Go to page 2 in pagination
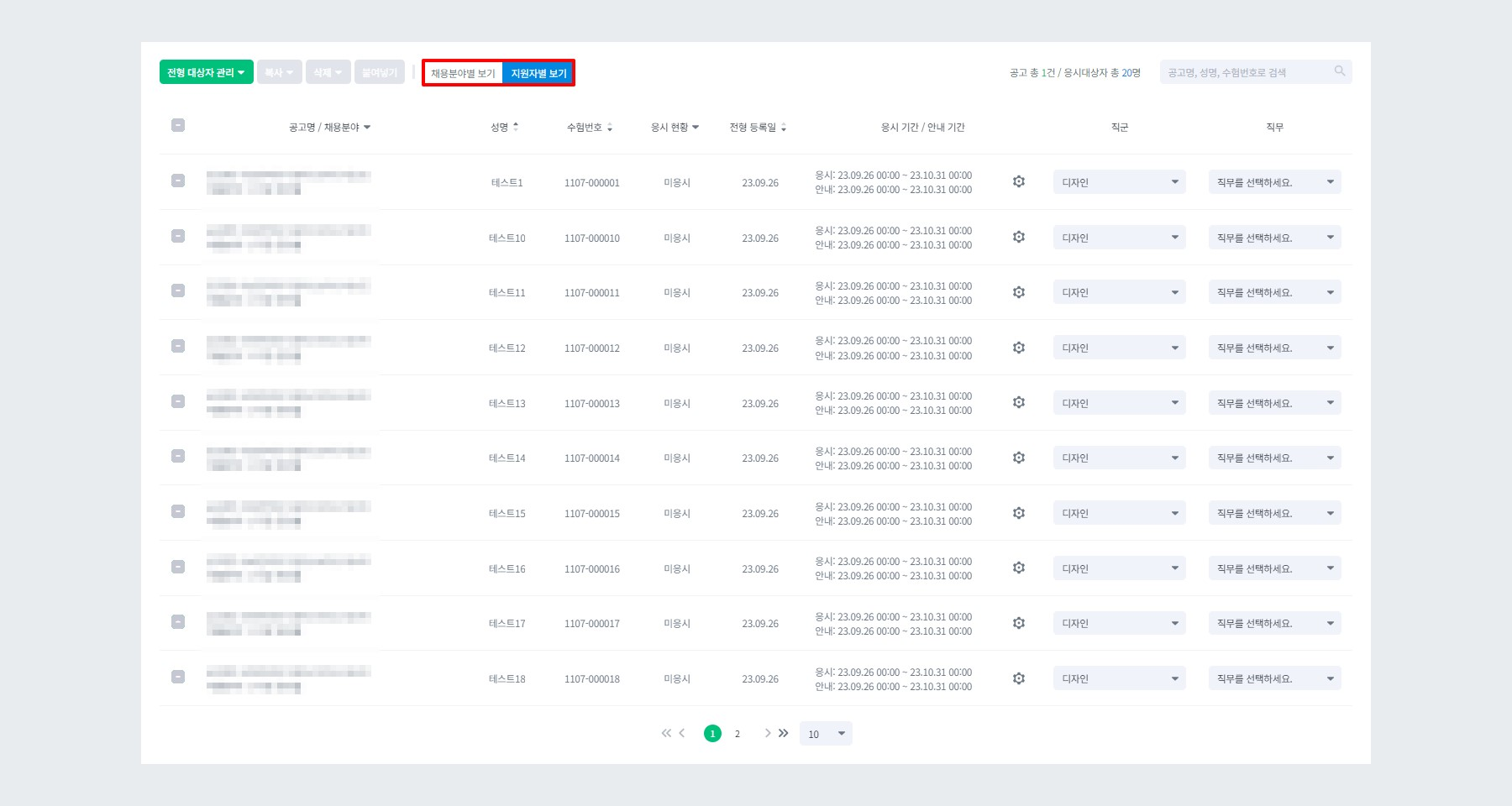Viewport: 1512px width, 806px height. point(738,734)
